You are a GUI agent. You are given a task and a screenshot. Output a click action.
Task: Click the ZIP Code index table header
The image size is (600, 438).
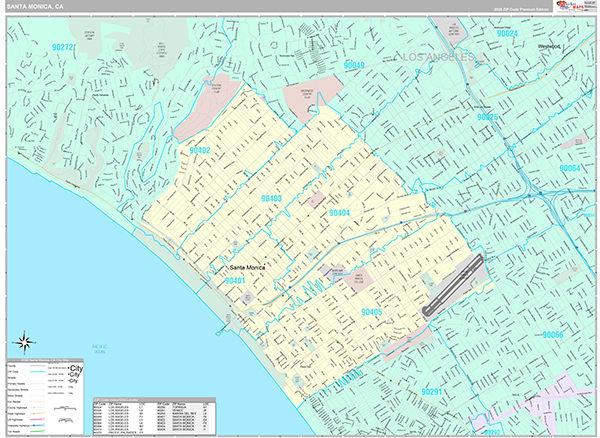(155, 400)
